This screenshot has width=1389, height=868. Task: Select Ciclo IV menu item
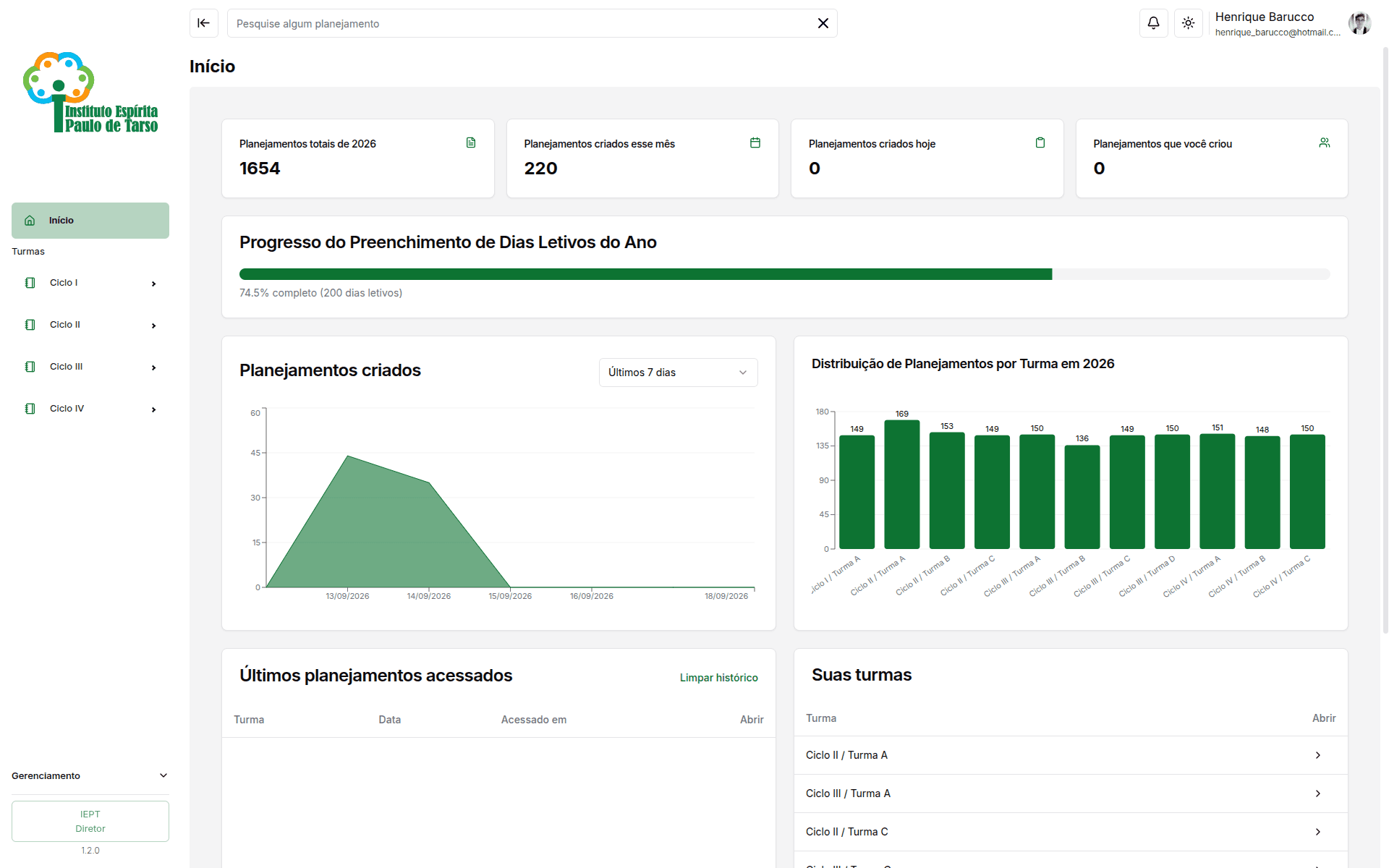[x=90, y=409]
